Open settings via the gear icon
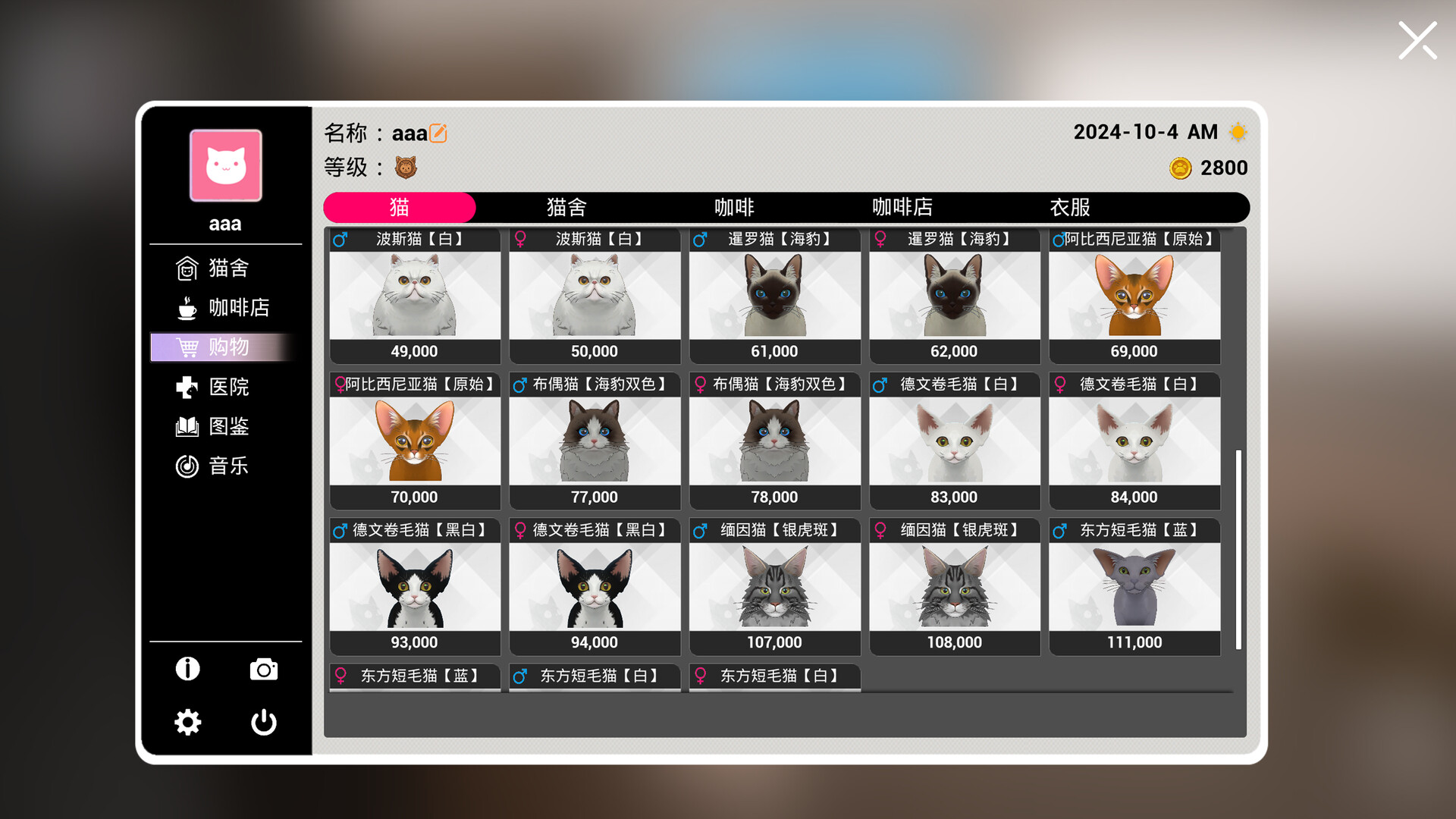The width and height of the screenshot is (1456, 819). (187, 722)
